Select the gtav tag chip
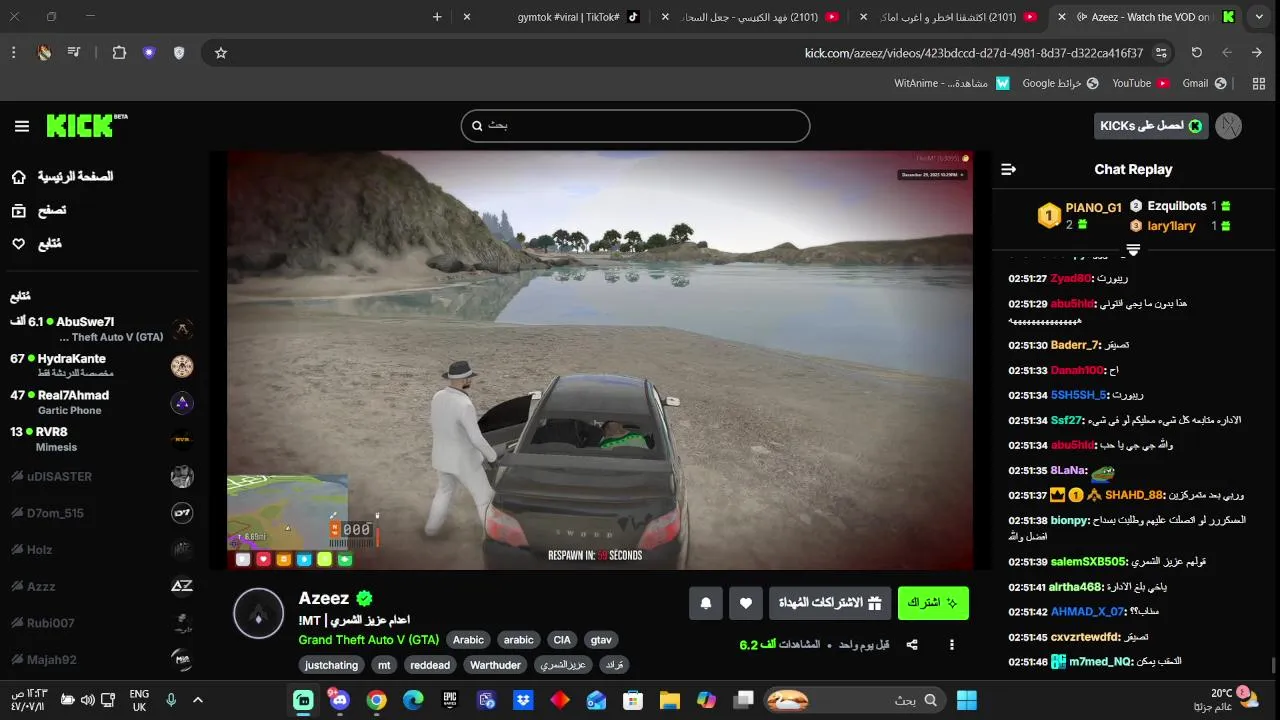This screenshot has height=720, width=1280. pyautogui.click(x=601, y=640)
